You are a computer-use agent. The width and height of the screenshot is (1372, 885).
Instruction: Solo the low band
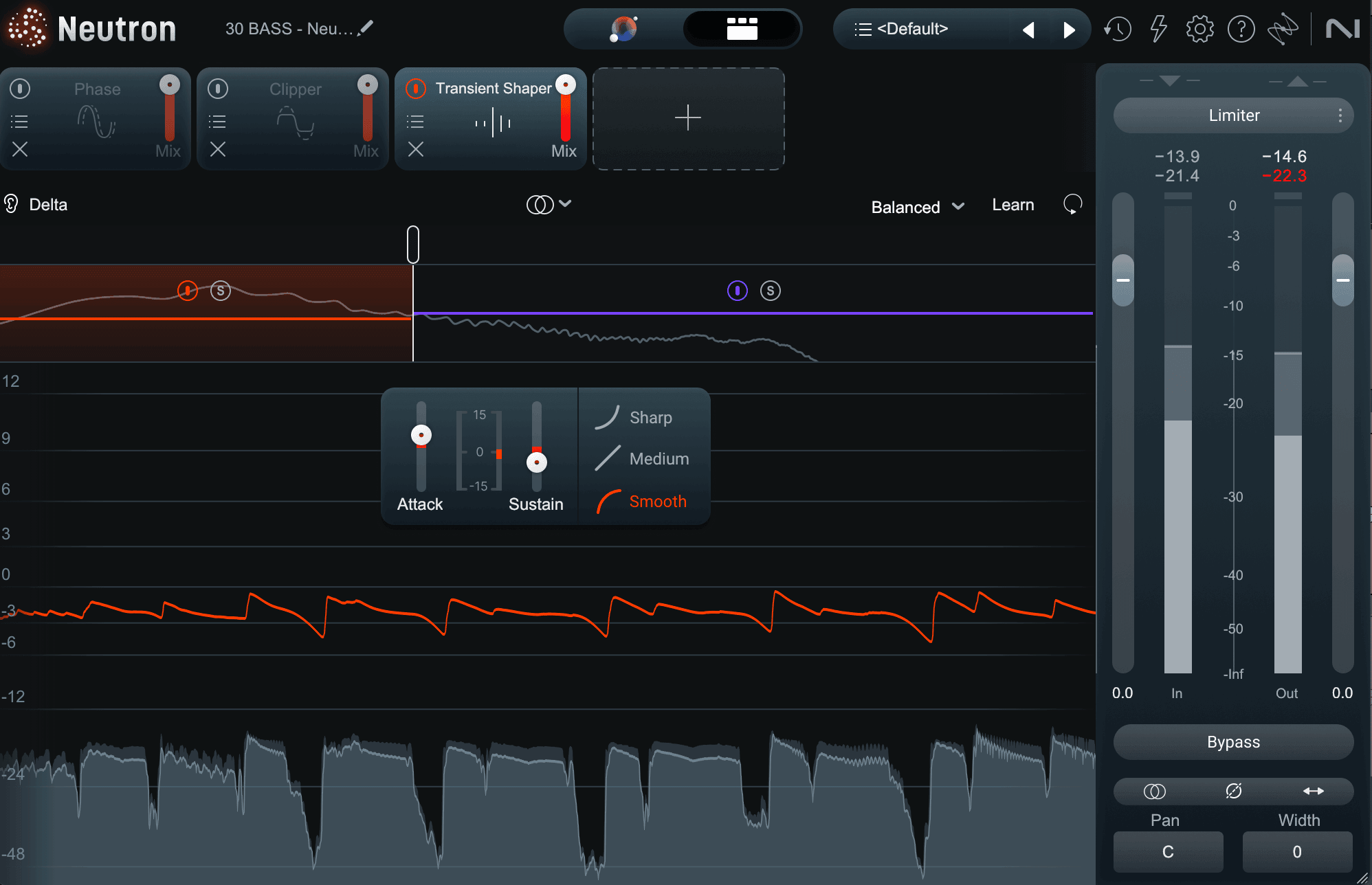pyautogui.click(x=221, y=291)
